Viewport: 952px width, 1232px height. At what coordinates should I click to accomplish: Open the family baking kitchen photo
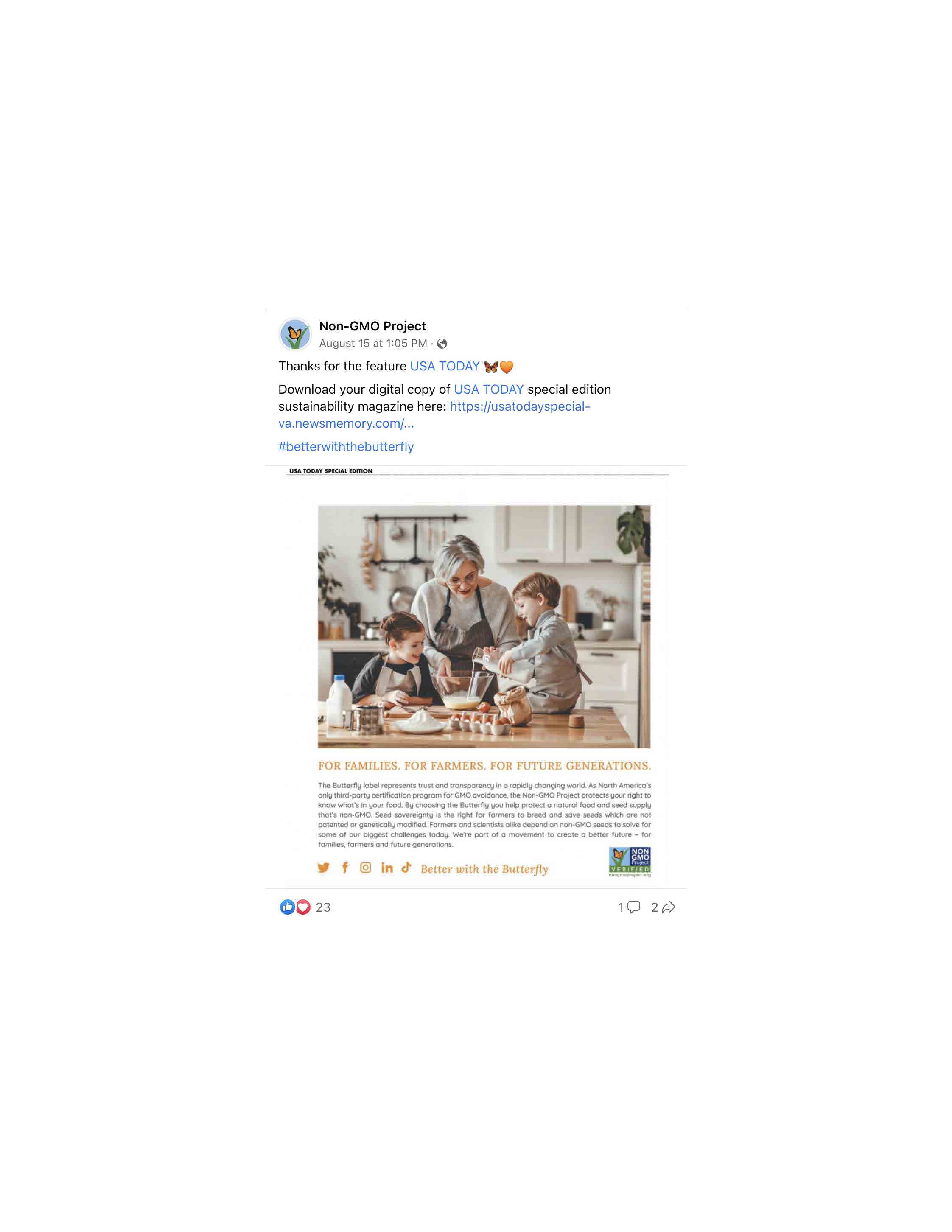(x=484, y=626)
